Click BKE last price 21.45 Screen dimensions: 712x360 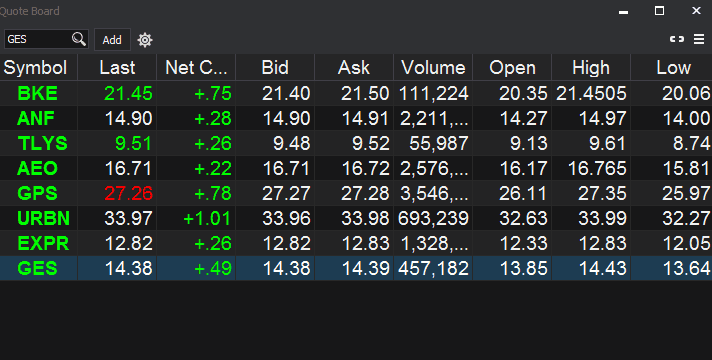click(129, 94)
